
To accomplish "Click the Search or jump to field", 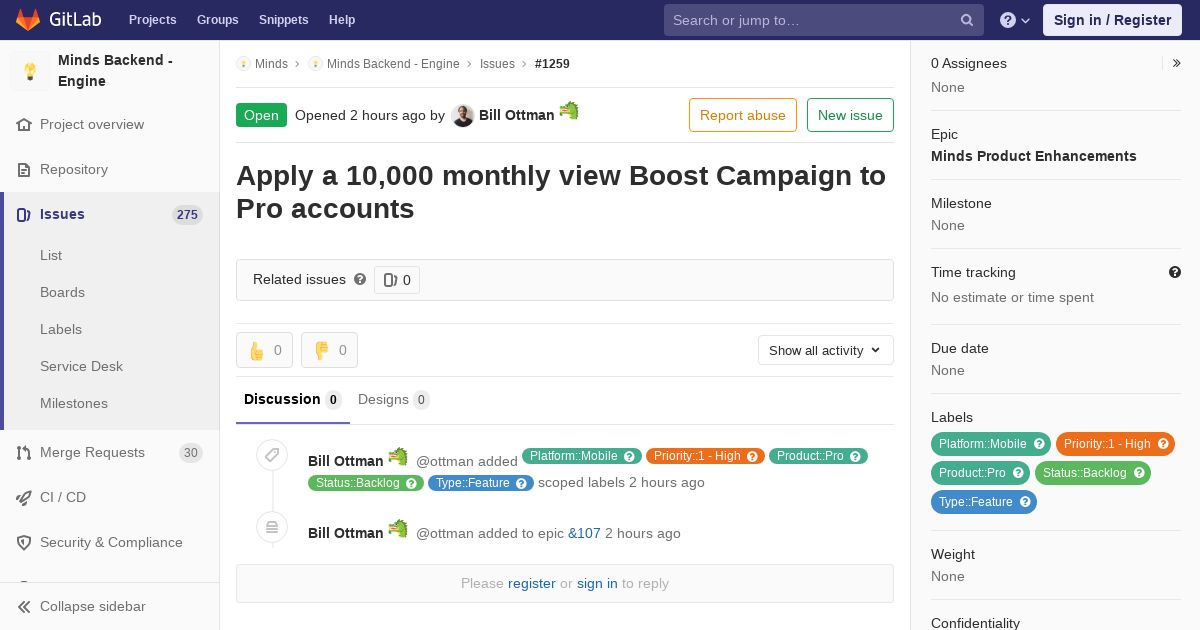I will click(x=824, y=20).
